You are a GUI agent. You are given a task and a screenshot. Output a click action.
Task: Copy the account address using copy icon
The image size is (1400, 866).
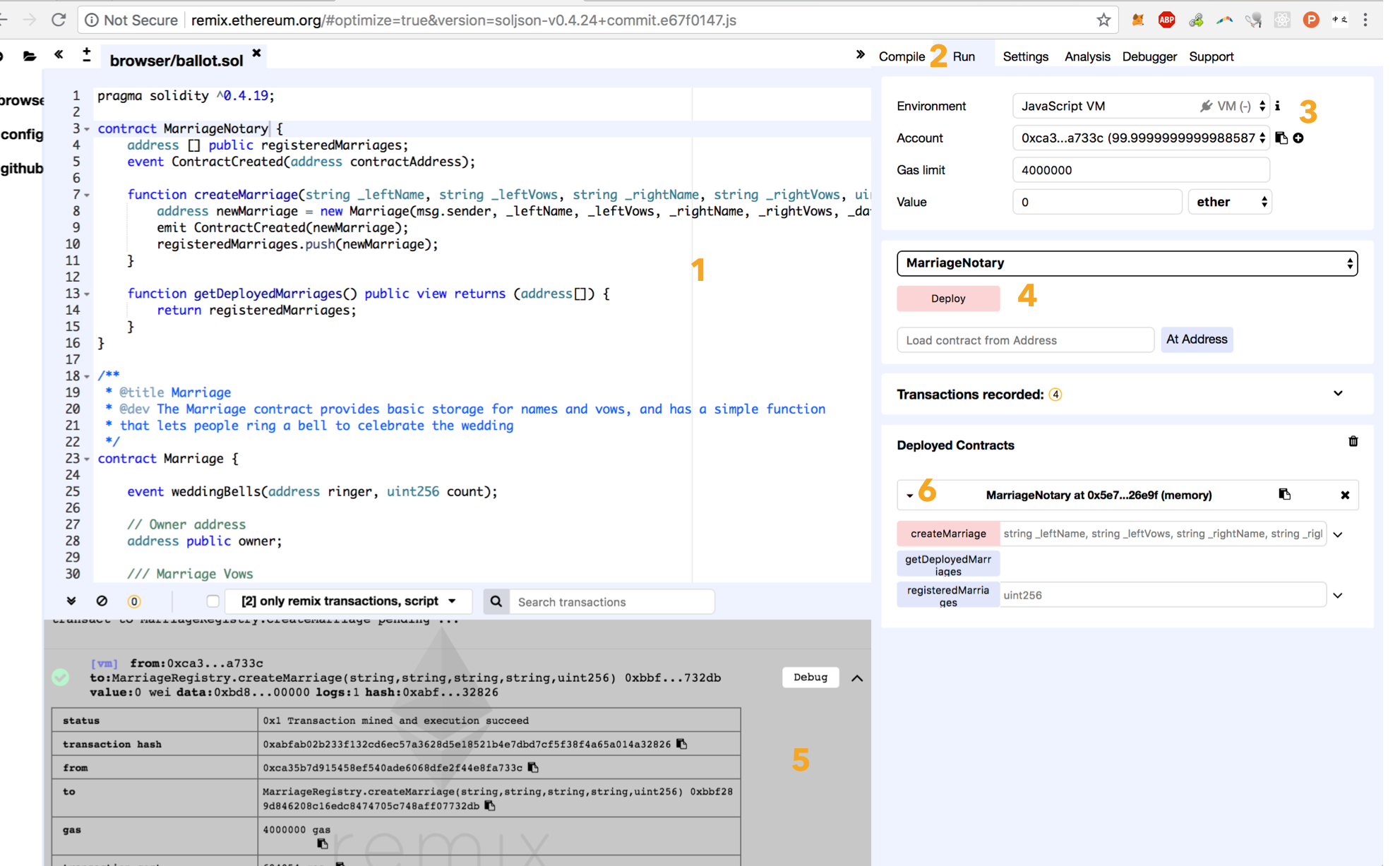click(1281, 138)
